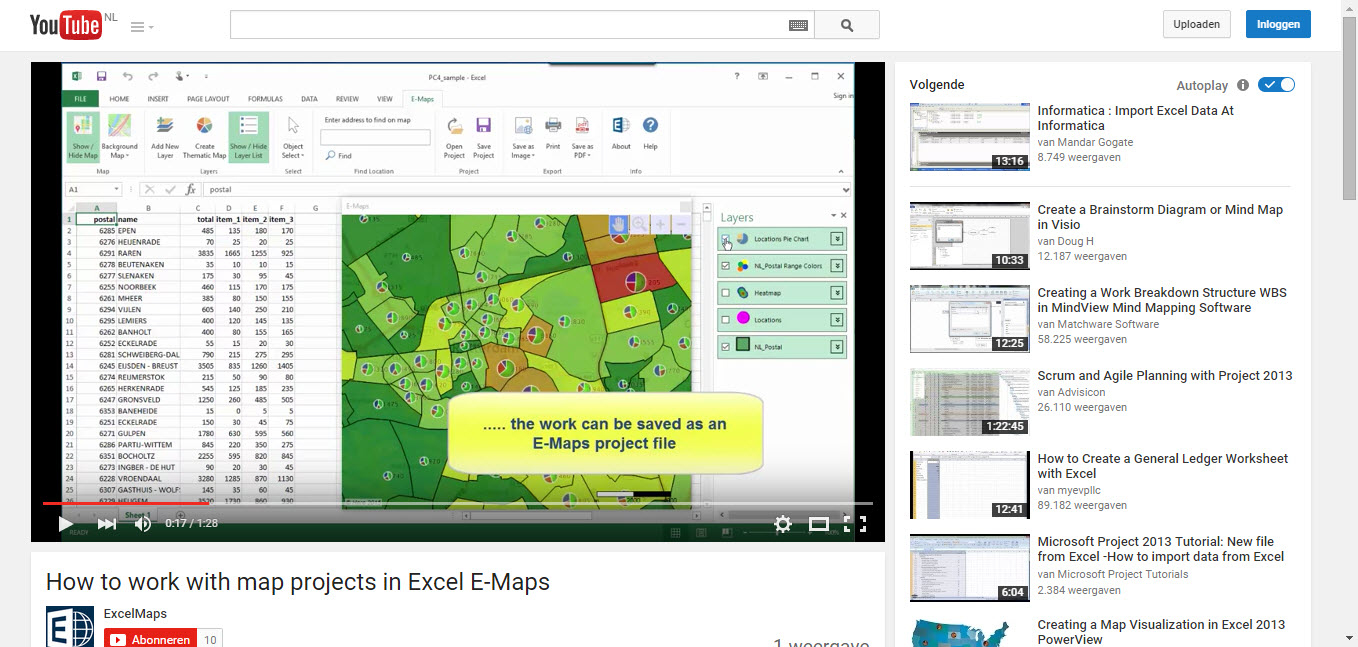Click the address input field in ribbon

375,137
